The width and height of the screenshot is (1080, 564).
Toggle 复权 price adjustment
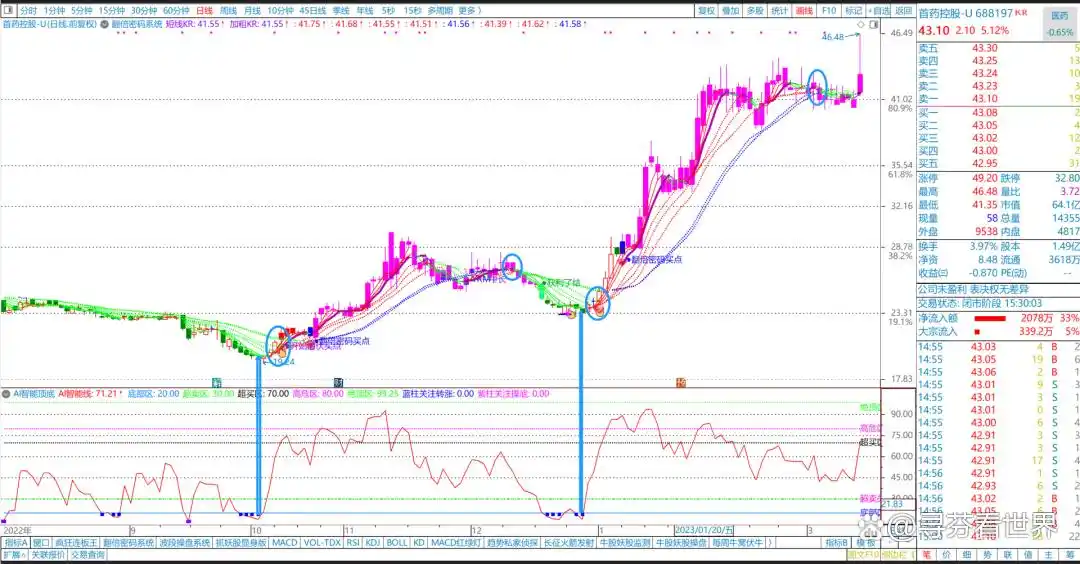pos(706,10)
